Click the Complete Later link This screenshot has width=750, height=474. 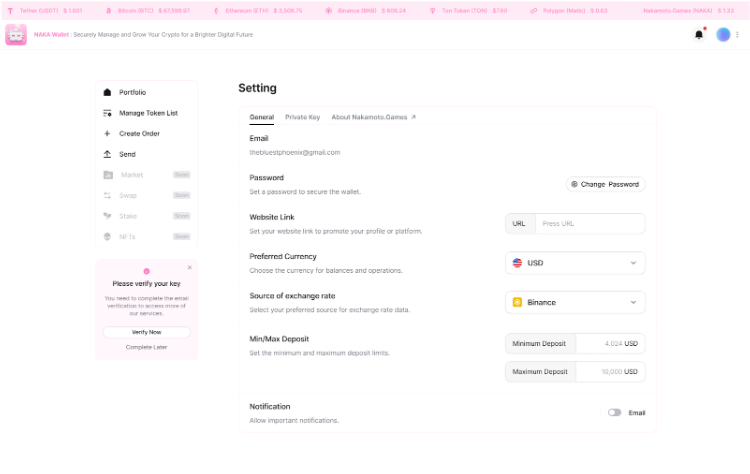146,347
